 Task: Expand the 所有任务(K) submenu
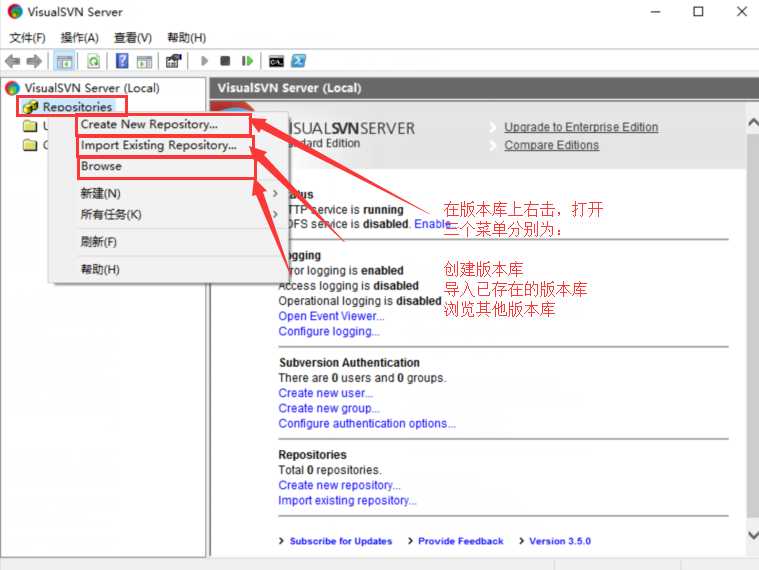pyautogui.click(x=167, y=214)
